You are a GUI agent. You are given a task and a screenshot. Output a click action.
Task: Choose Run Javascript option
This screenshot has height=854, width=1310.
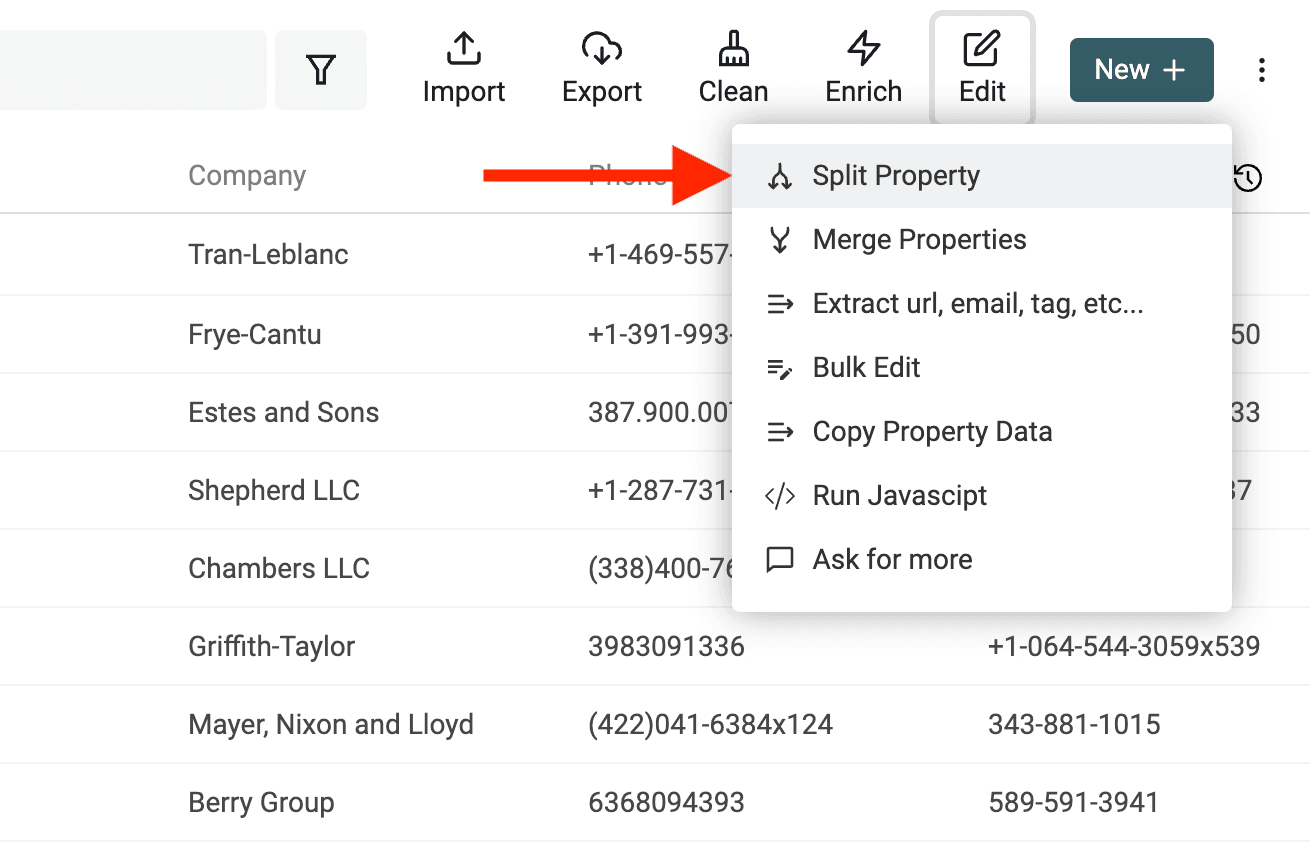click(899, 495)
